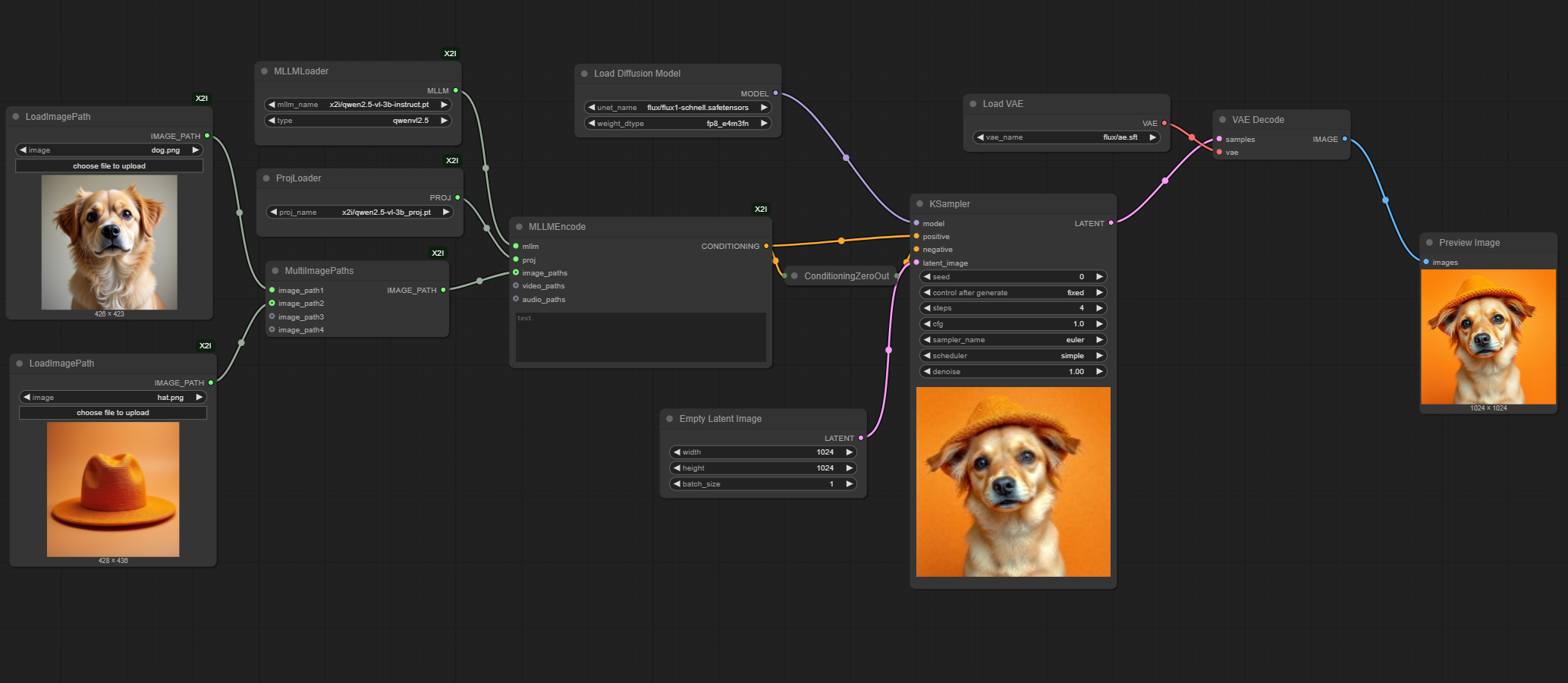Click the text prompt field in MLLMEncode
This screenshot has height=683, width=1568.
640,336
